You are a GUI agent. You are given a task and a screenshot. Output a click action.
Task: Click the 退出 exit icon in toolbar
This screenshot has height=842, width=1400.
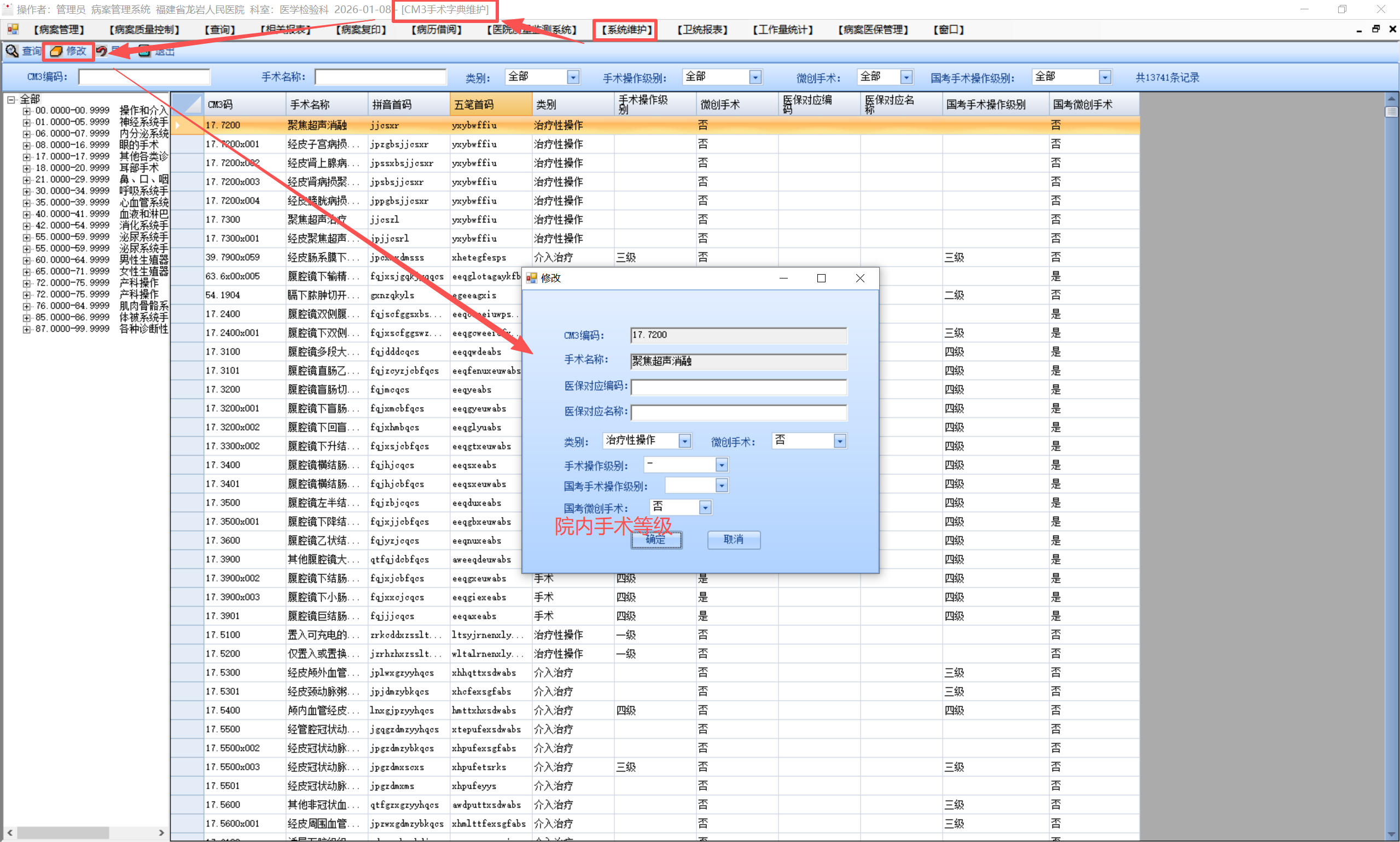click(x=145, y=51)
